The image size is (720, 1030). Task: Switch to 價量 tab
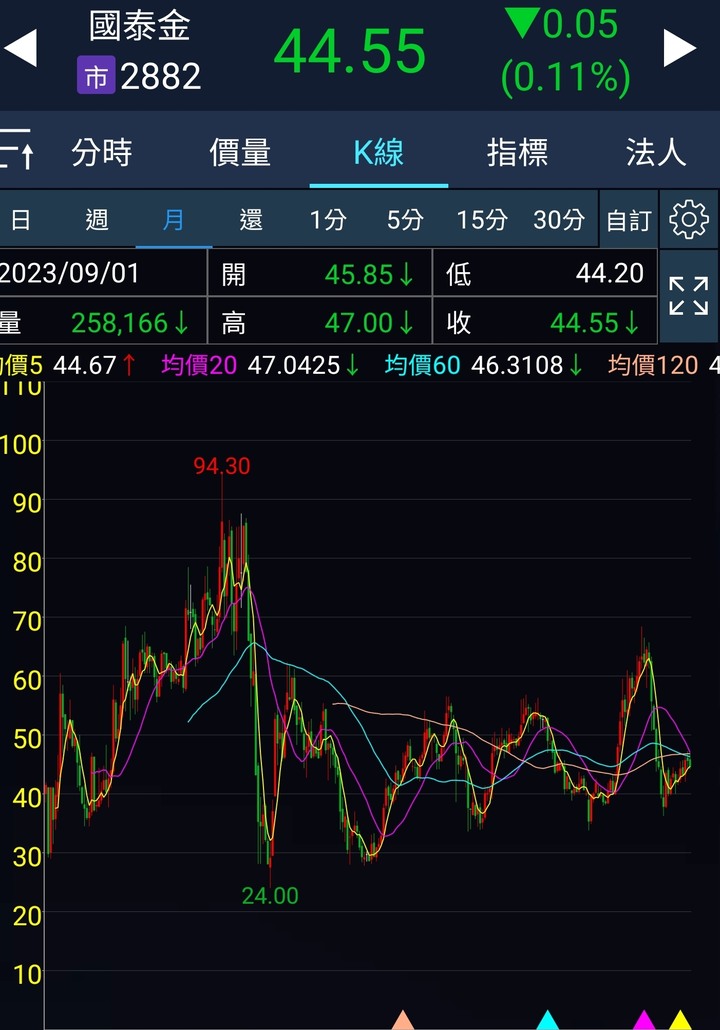tap(240, 152)
